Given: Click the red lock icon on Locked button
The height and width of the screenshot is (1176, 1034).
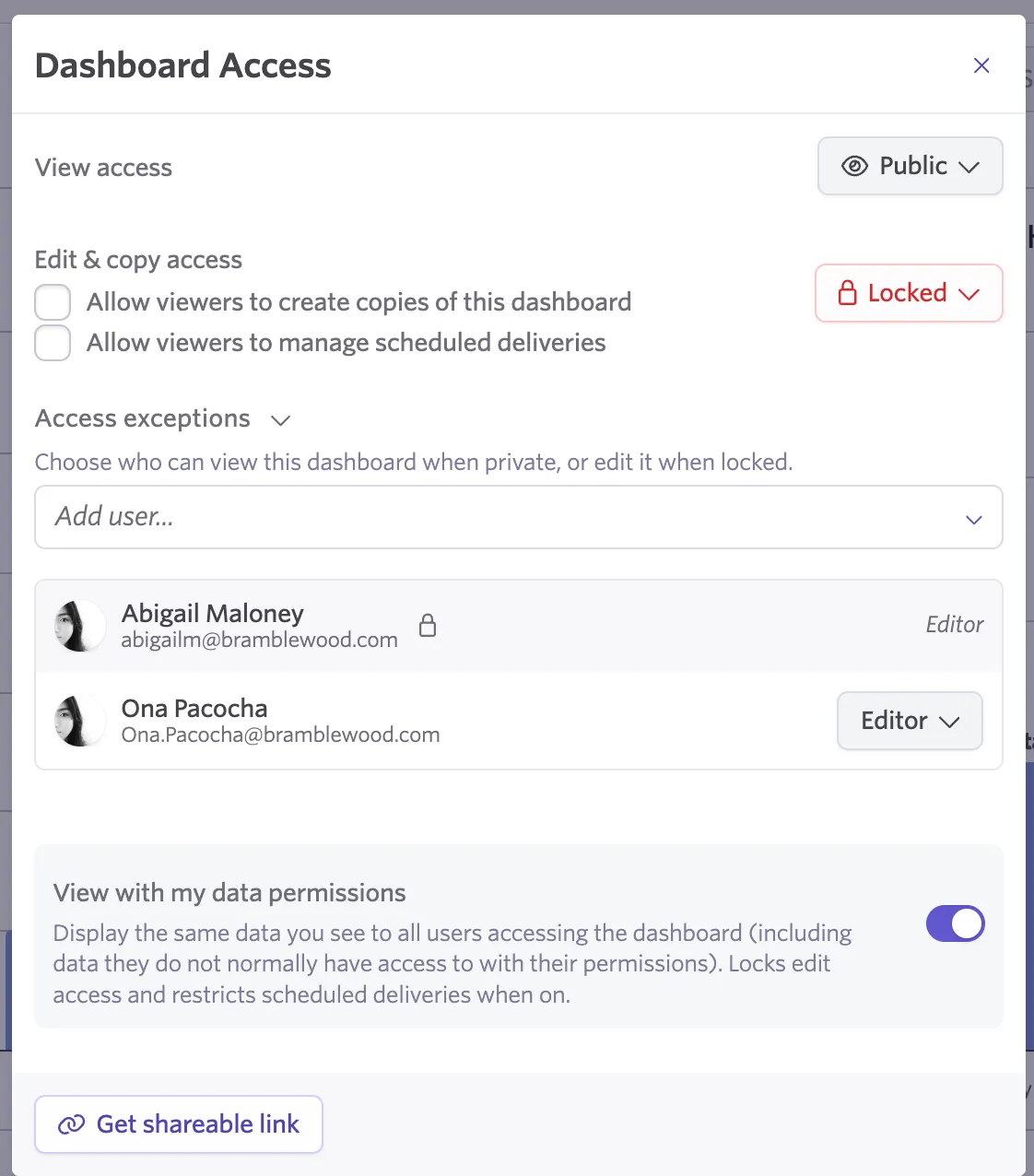Looking at the screenshot, I should point(847,293).
